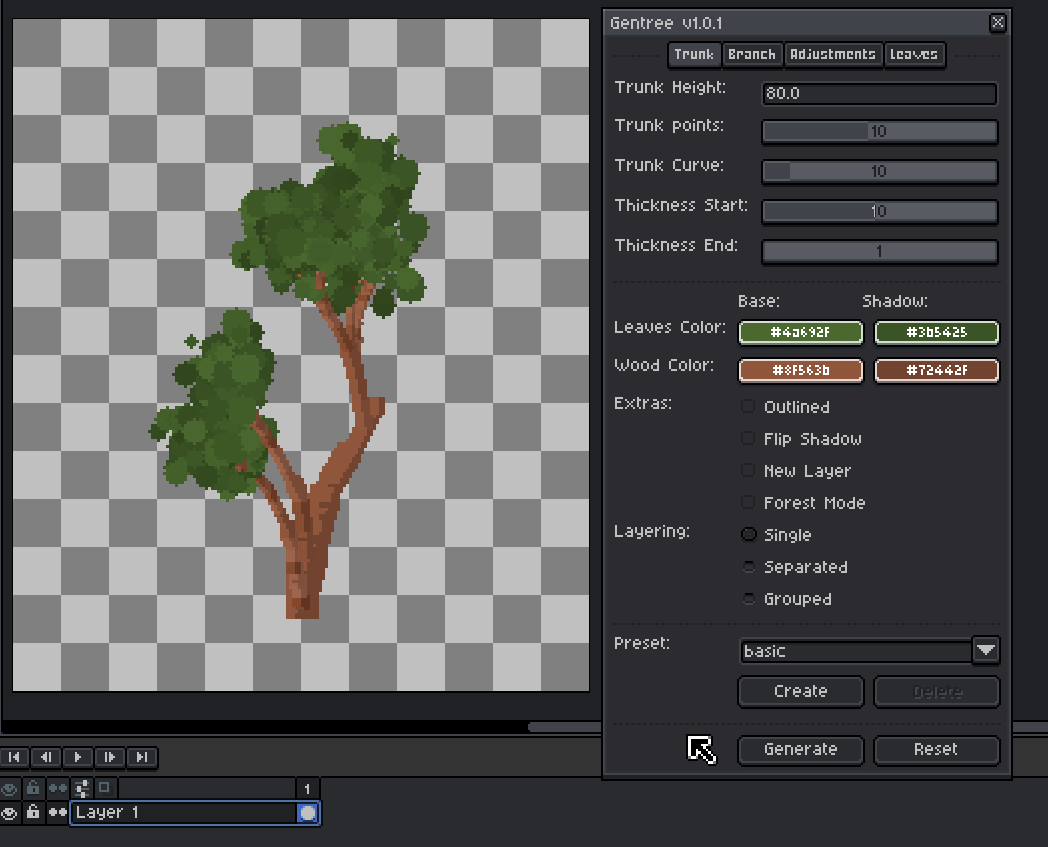Open the Preset dropdown arrow
This screenshot has height=847, width=1048.
coord(986,651)
